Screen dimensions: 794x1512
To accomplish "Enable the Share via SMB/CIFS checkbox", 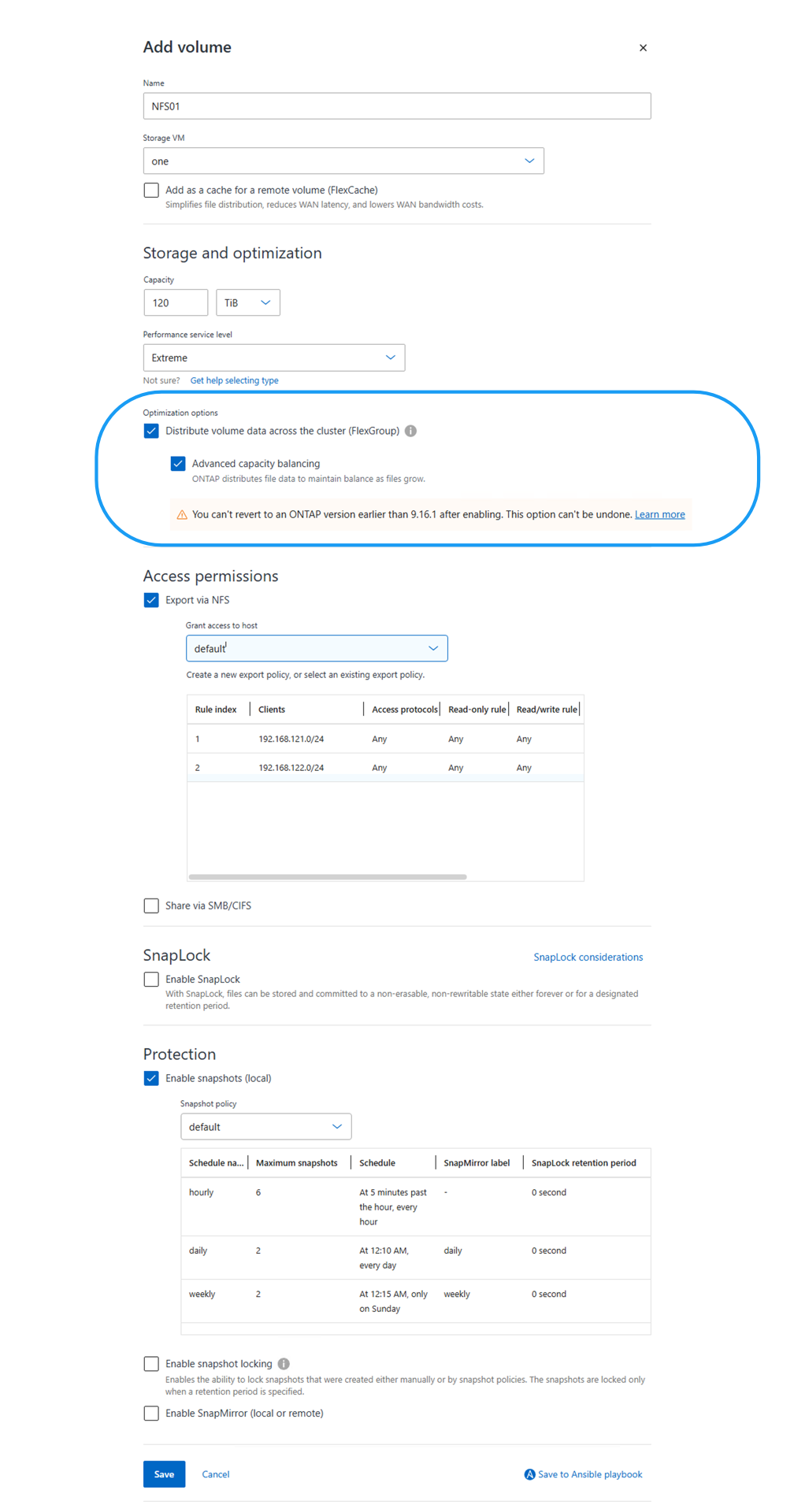I will point(150,906).
